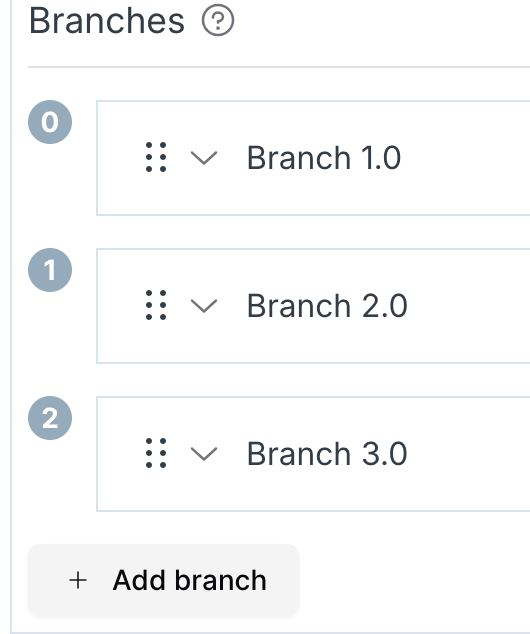The height and width of the screenshot is (634, 530).
Task: Click the circular badge numbered 2
Action: click(50, 418)
